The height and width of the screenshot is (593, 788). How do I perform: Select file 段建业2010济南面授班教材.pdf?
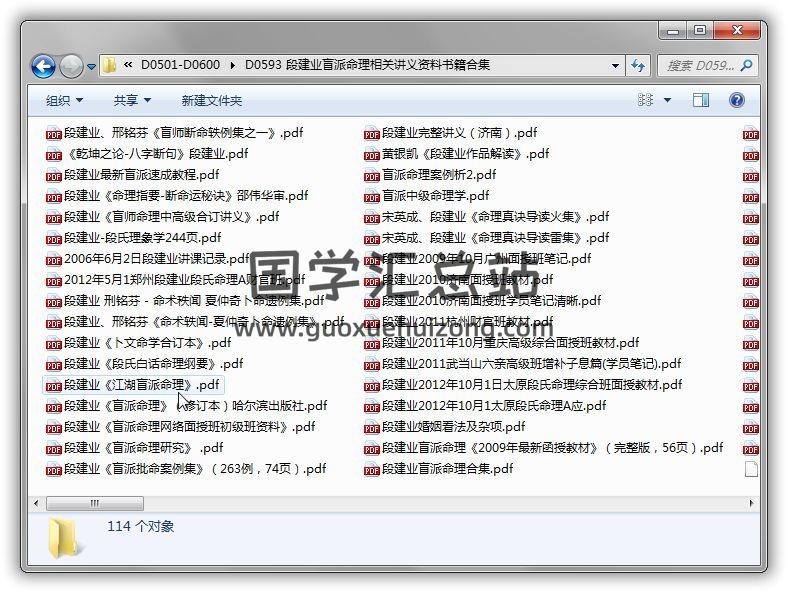458,280
